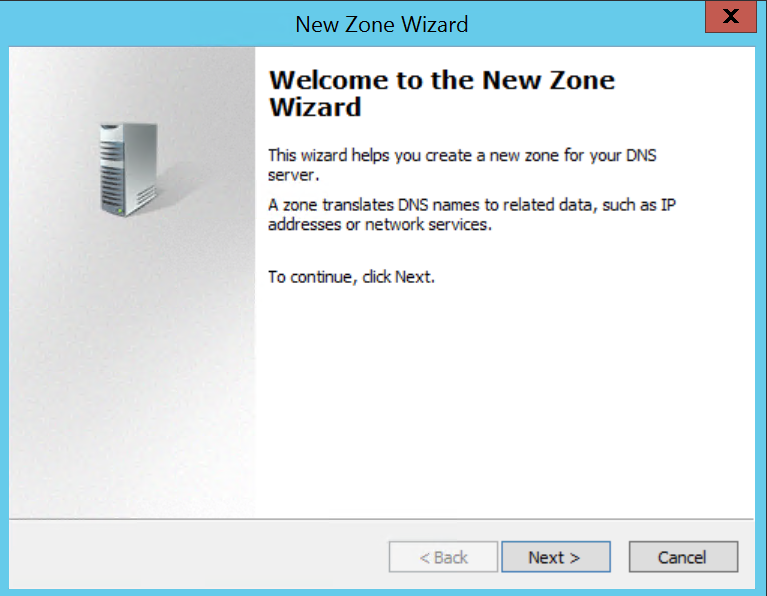This screenshot has width=767, height=596.
Task: Click the gray banner panel below the server
Action: click(x=132, y=367)
